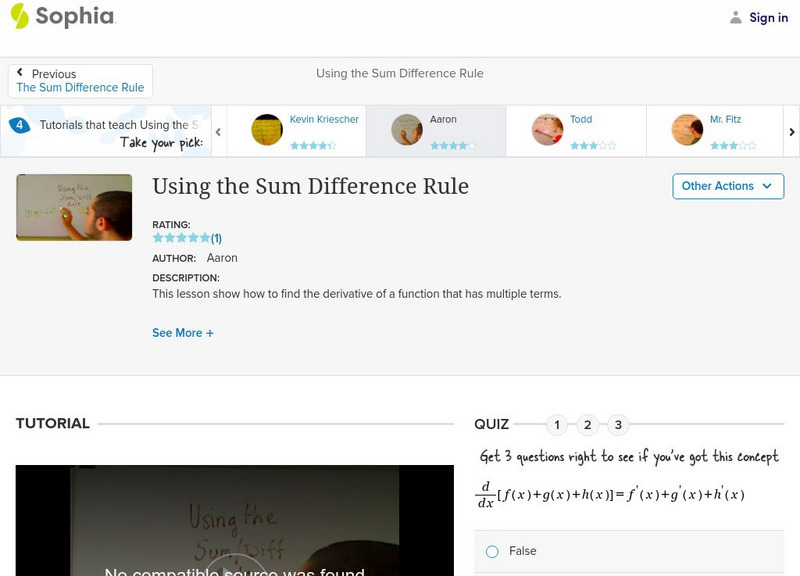Open the Other Actions dropdown
Screen dimensions: 800x576
pyautogui.click(x=727, y=186)
